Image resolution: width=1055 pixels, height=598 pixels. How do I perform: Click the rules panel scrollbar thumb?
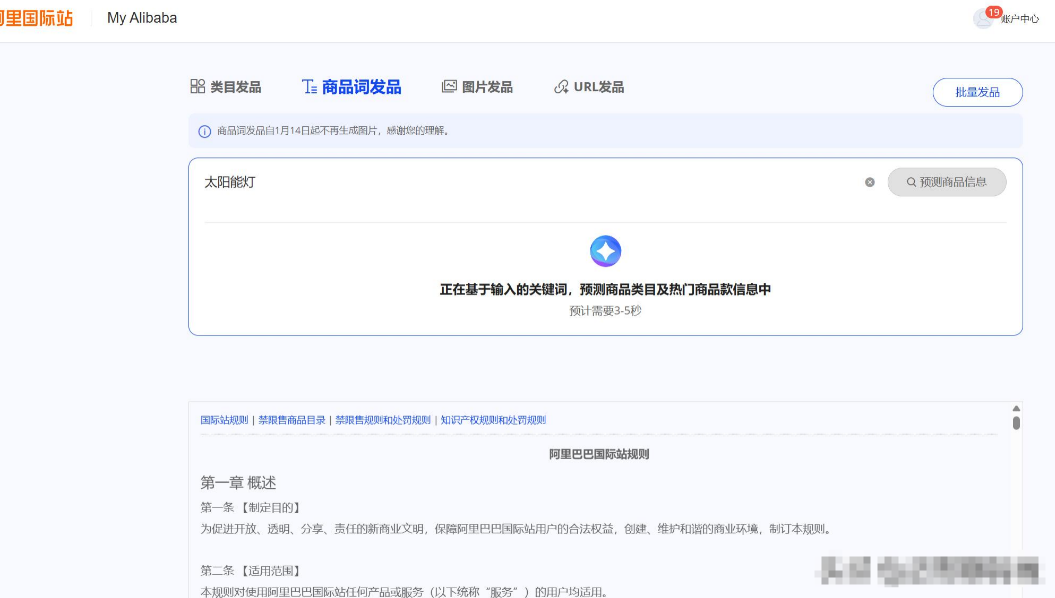[1016, 423]
